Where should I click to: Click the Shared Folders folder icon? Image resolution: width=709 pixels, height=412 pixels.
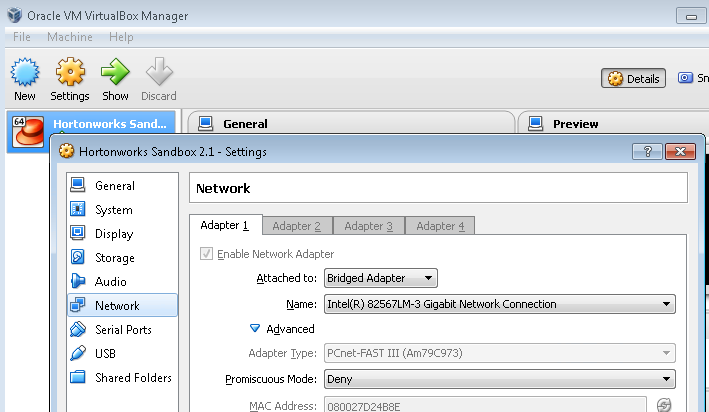(x=78, y=377)
